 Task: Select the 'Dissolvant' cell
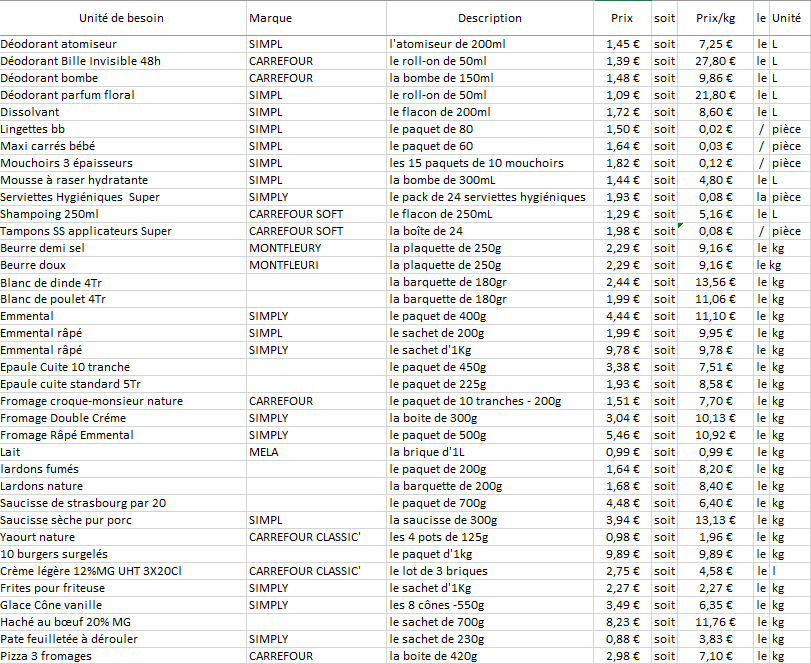coord(123,112)
